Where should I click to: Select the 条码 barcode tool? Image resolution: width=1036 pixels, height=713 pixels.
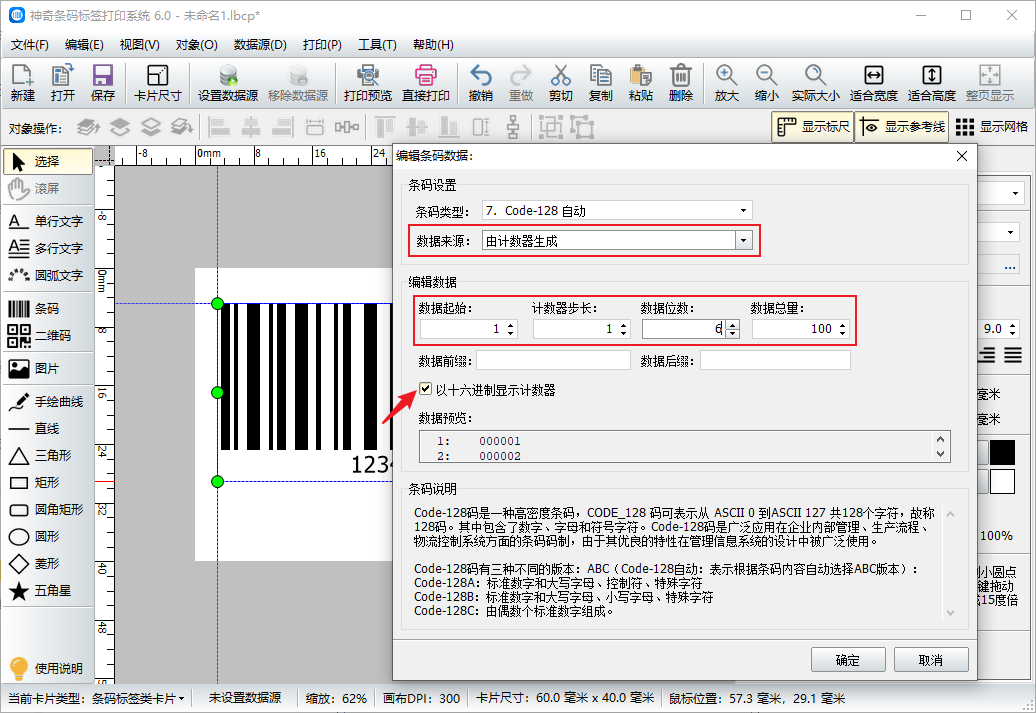pyautogui.click(x=48, y=309)
